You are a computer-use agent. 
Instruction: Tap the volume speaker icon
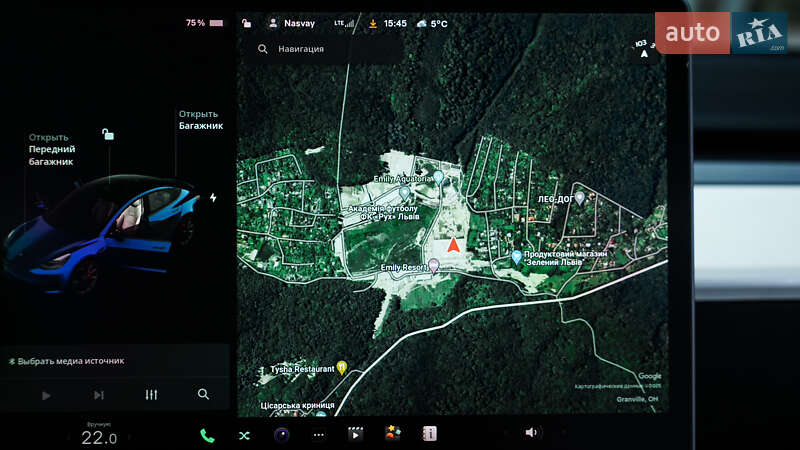click(x=531, y=433)
